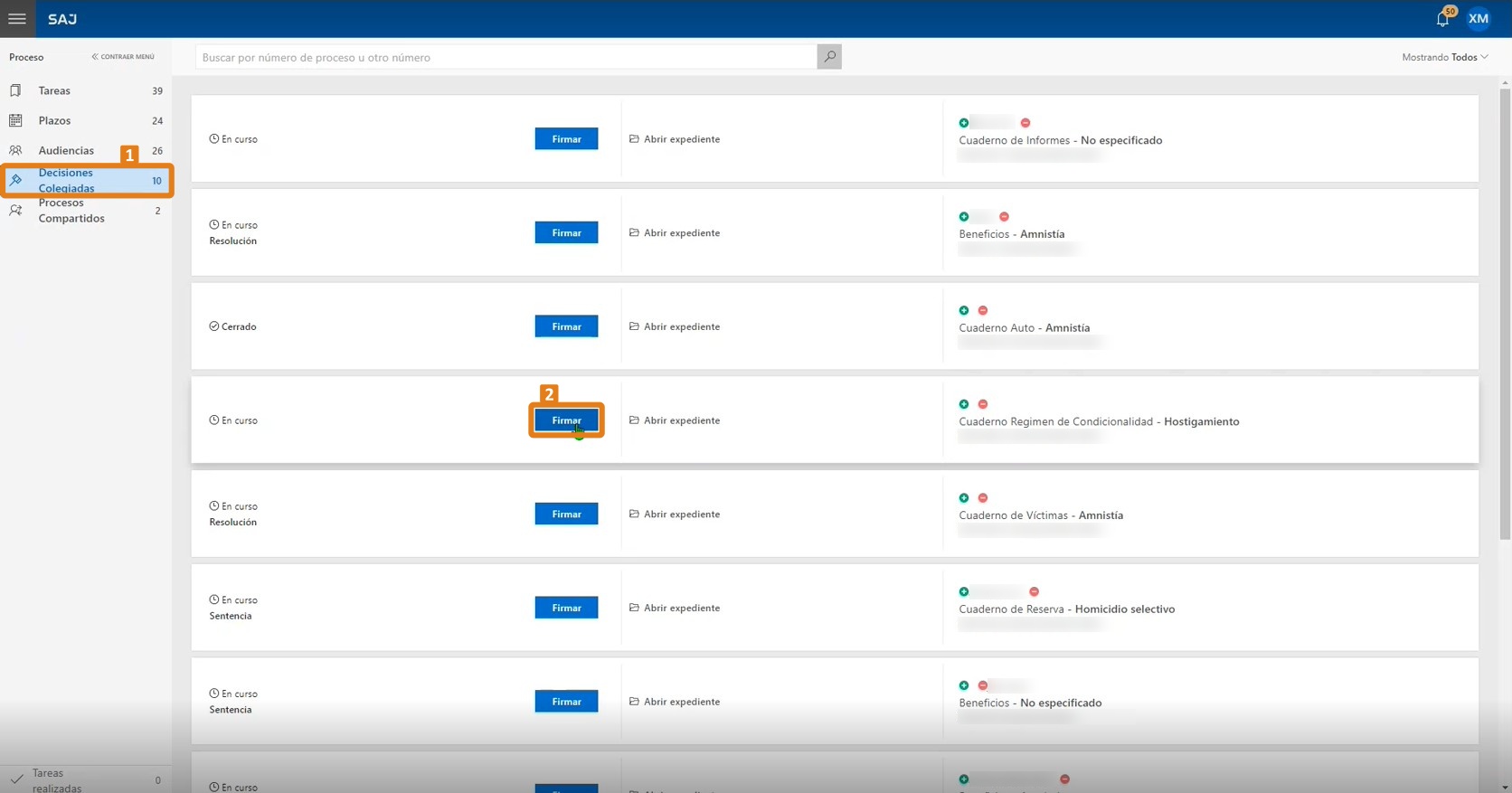The height and width of the screenshot is (793, 1512).
Task: Click the SAJ logo text
Action: 62,19
